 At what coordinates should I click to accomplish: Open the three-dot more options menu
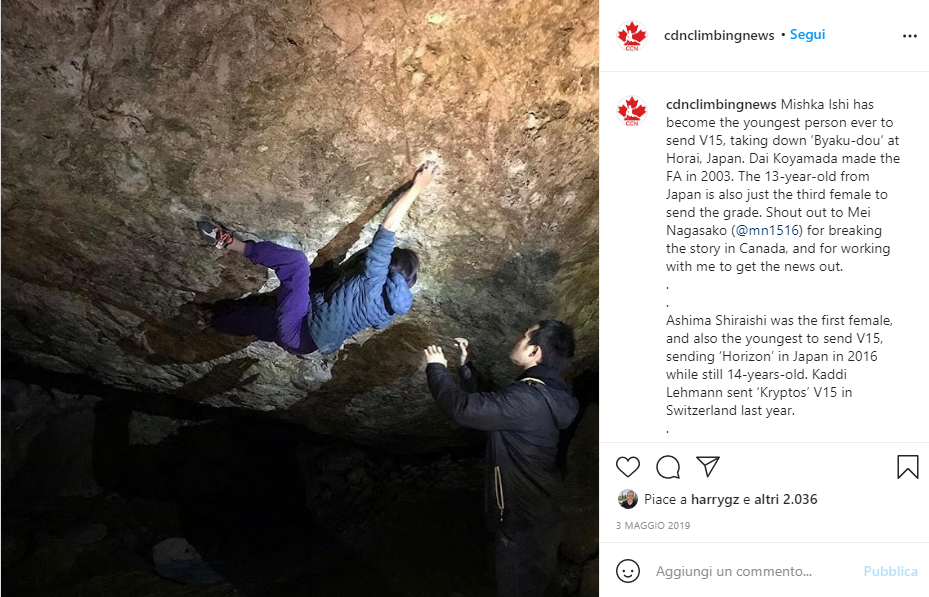point(909,36)
